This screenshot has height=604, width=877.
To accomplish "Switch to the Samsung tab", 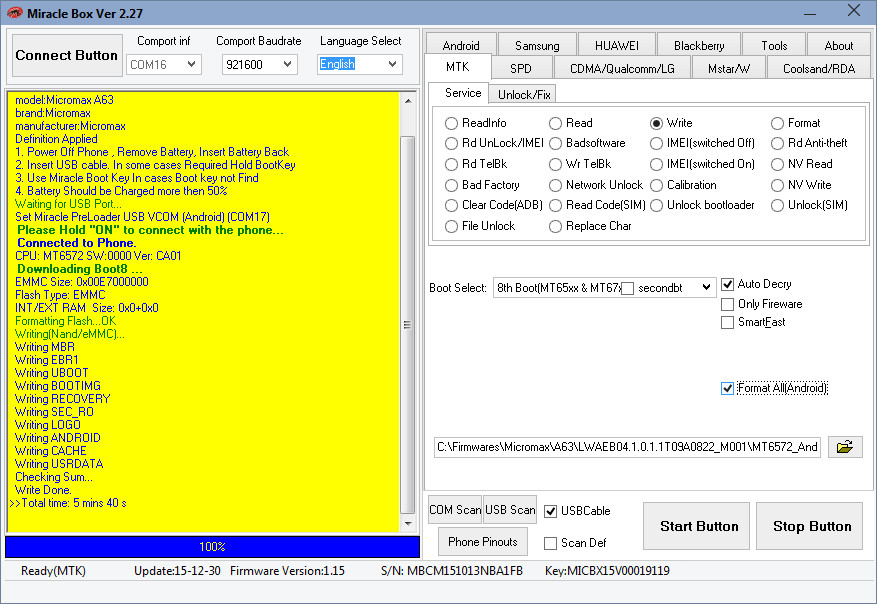I will (537, 46).
